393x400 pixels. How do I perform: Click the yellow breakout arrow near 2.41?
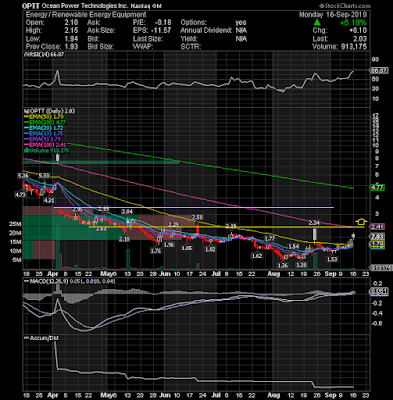click(x=361, y=221)
